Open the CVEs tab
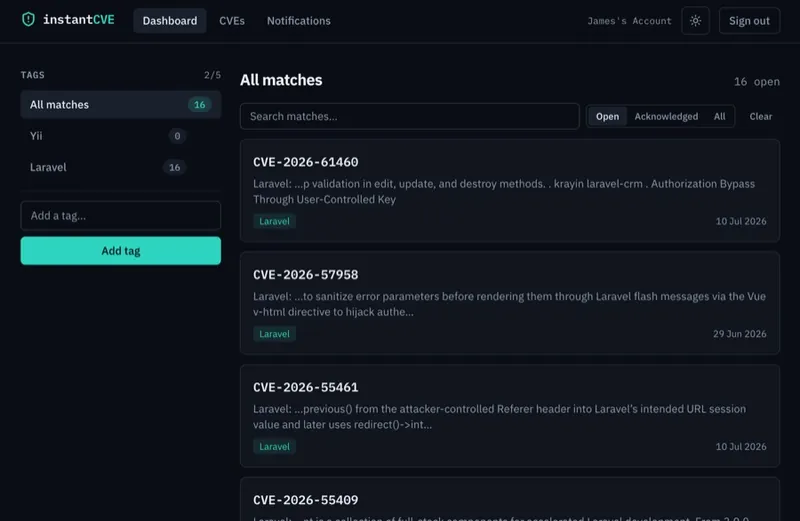 232,21
